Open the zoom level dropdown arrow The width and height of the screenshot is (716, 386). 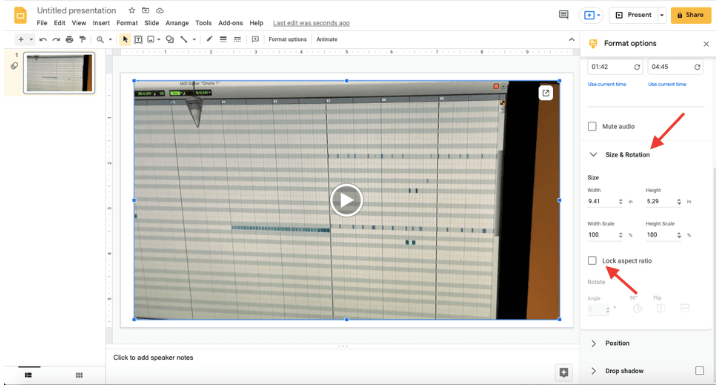tap(110, 40)
